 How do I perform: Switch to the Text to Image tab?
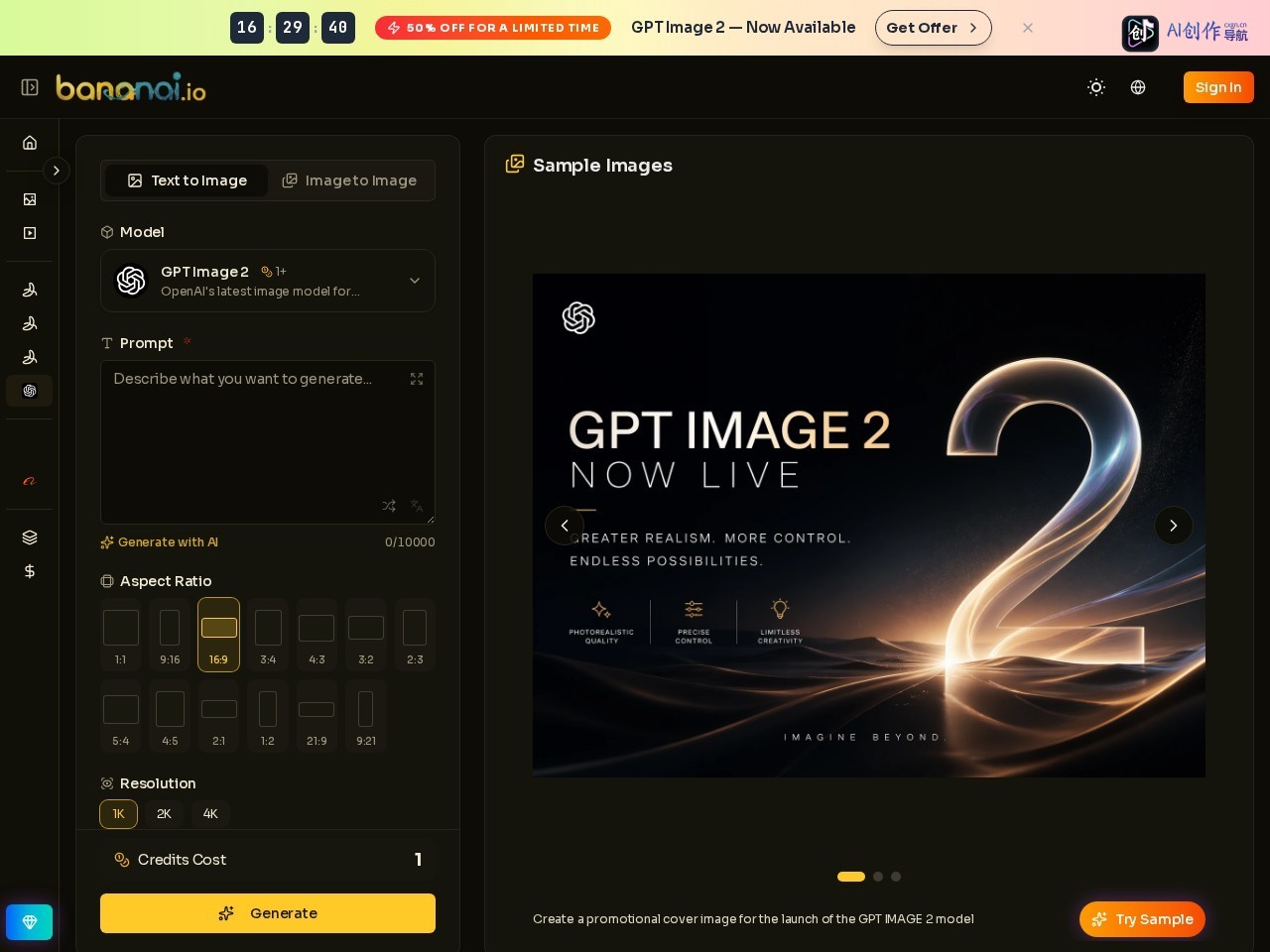click(187, 180)
